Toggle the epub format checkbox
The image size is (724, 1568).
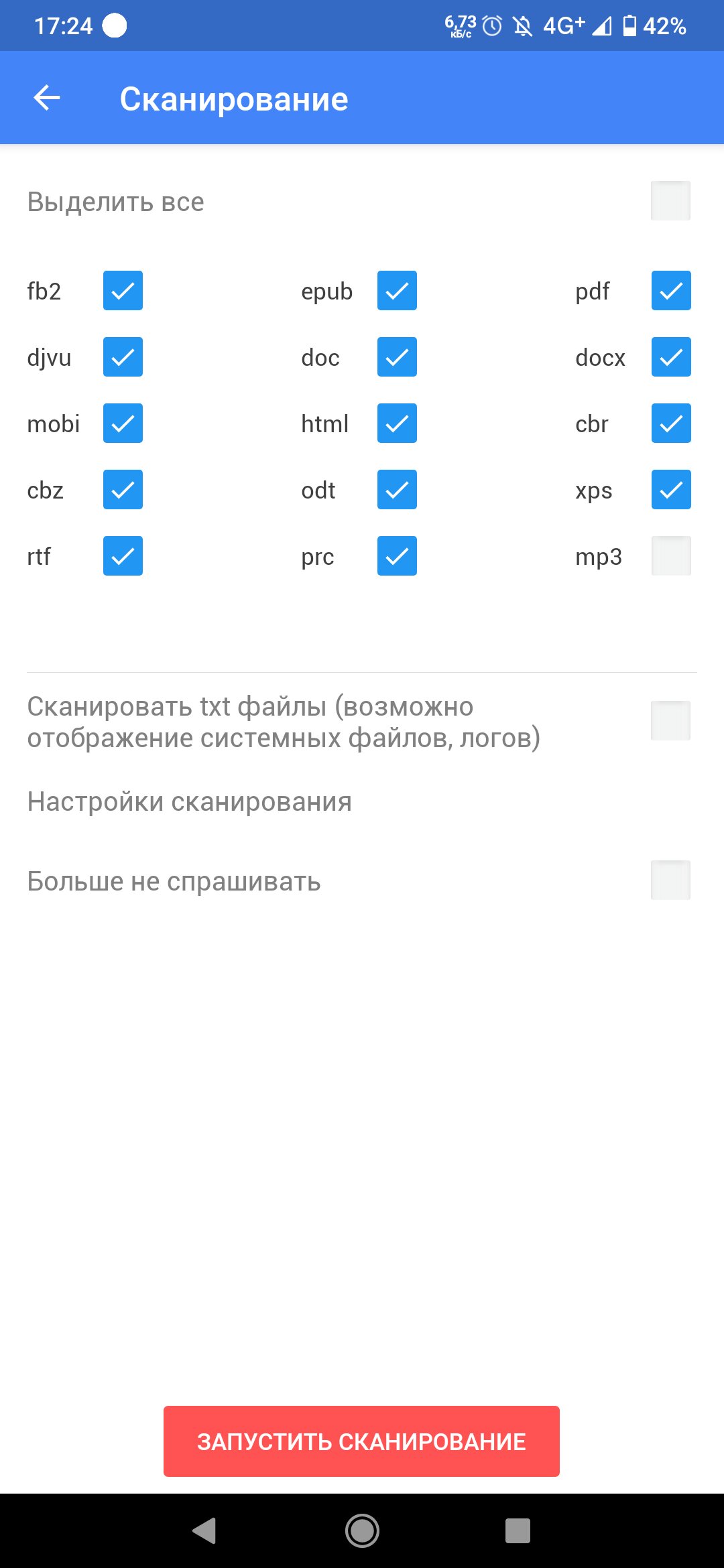pyautogui.click(x=397, y=291)
